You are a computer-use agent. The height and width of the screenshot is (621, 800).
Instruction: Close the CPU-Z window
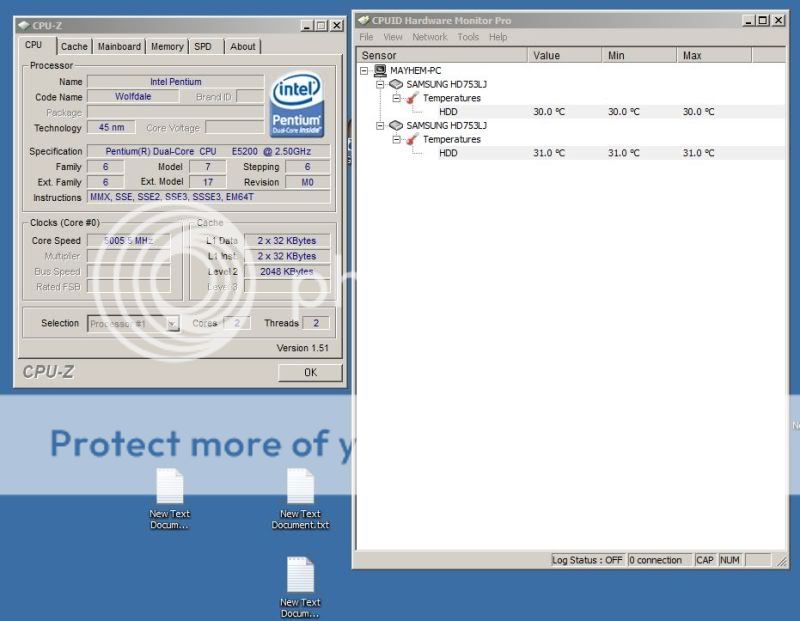coord(337,26)
